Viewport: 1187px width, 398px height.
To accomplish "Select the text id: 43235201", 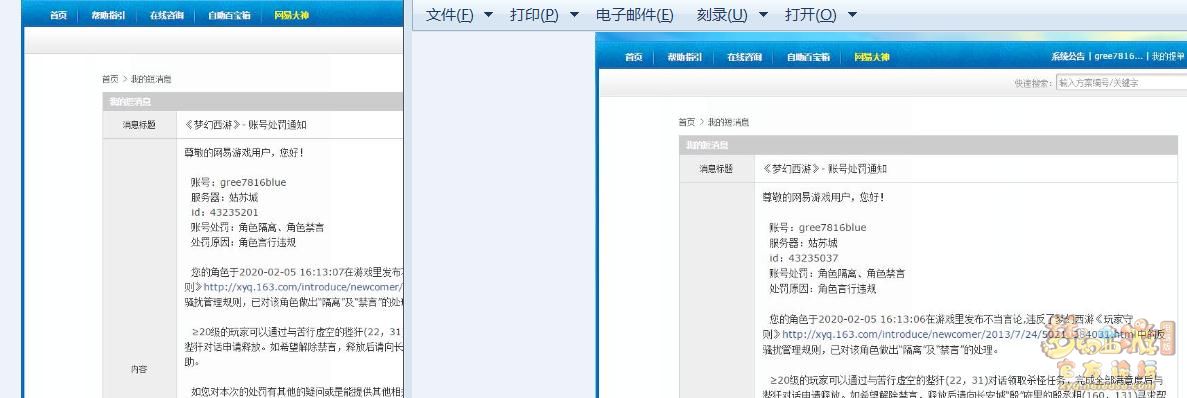I will [225, 213].
